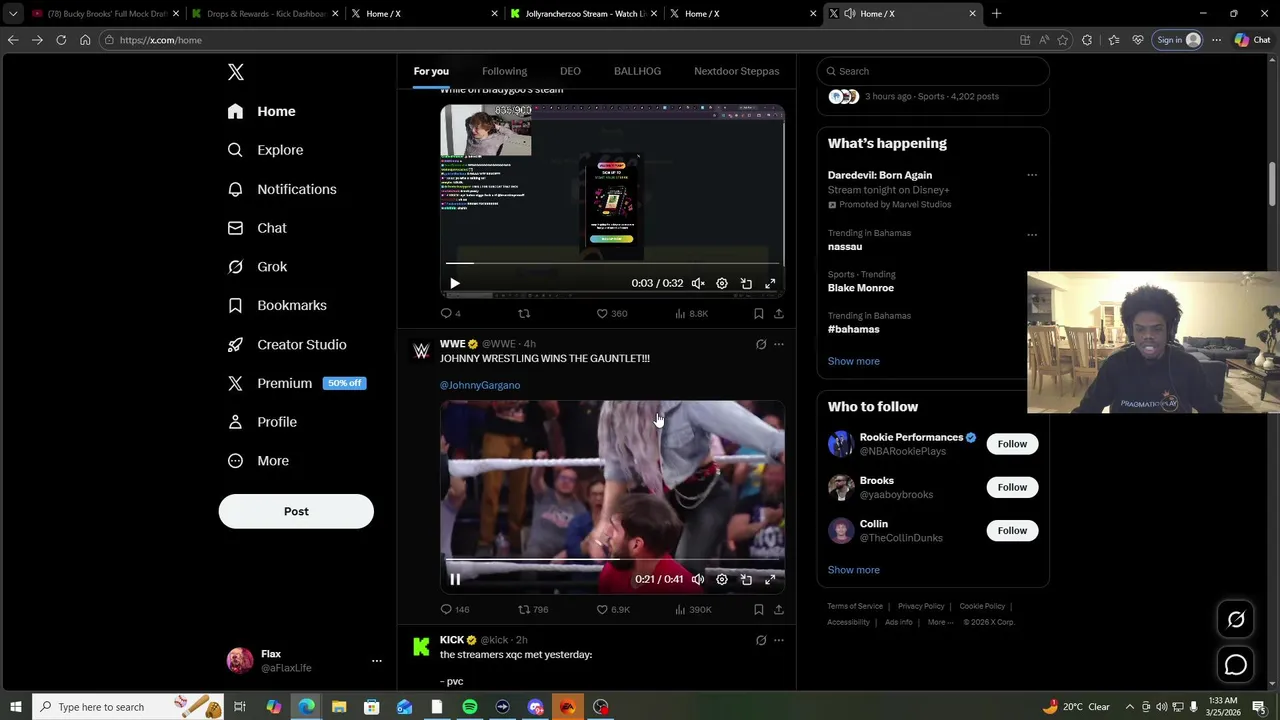Follow Brooks @yaaboybrooks
Screen dimensions: 1280x720
click(1012, 487)
